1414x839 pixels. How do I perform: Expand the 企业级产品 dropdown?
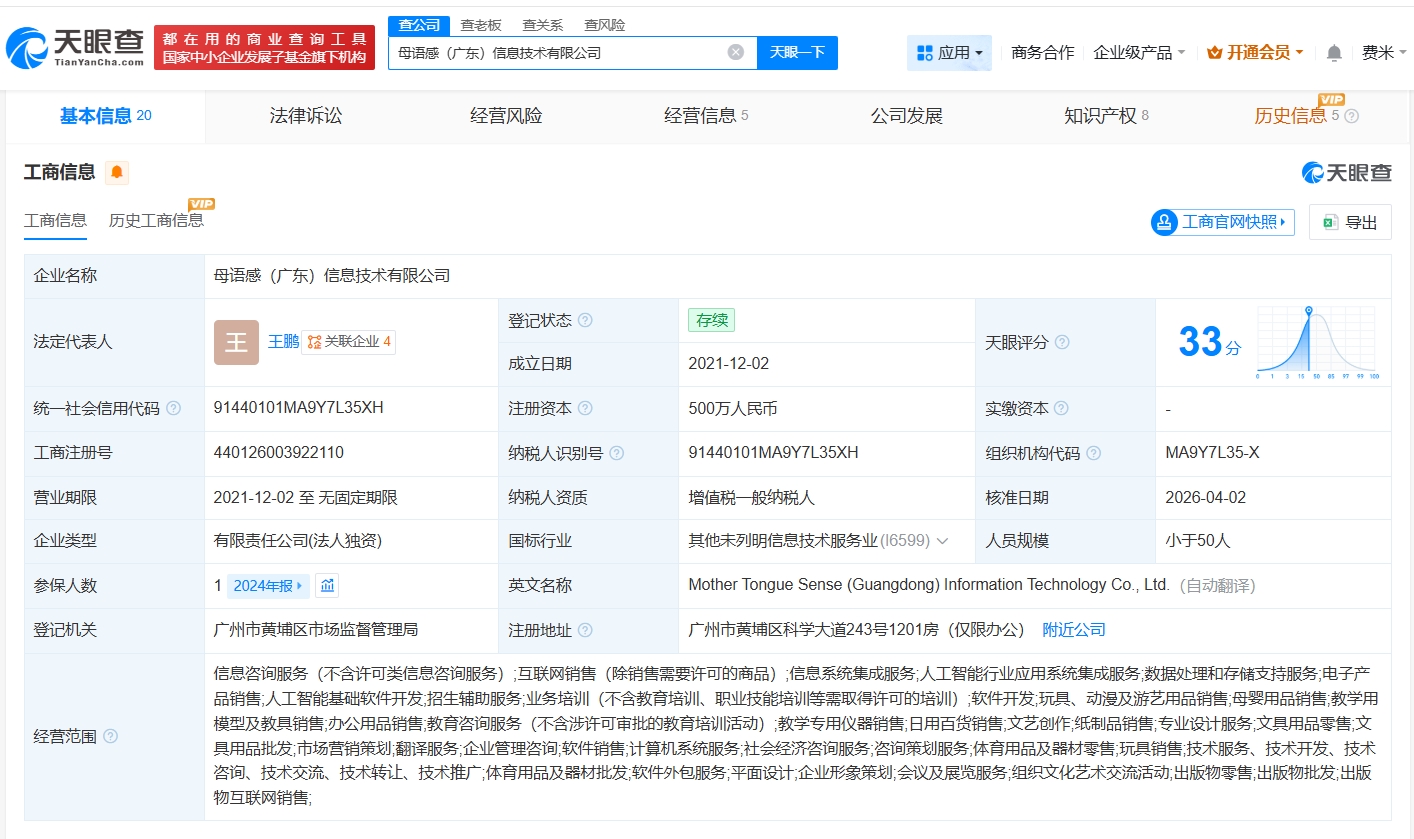[x=1139, y=53]
